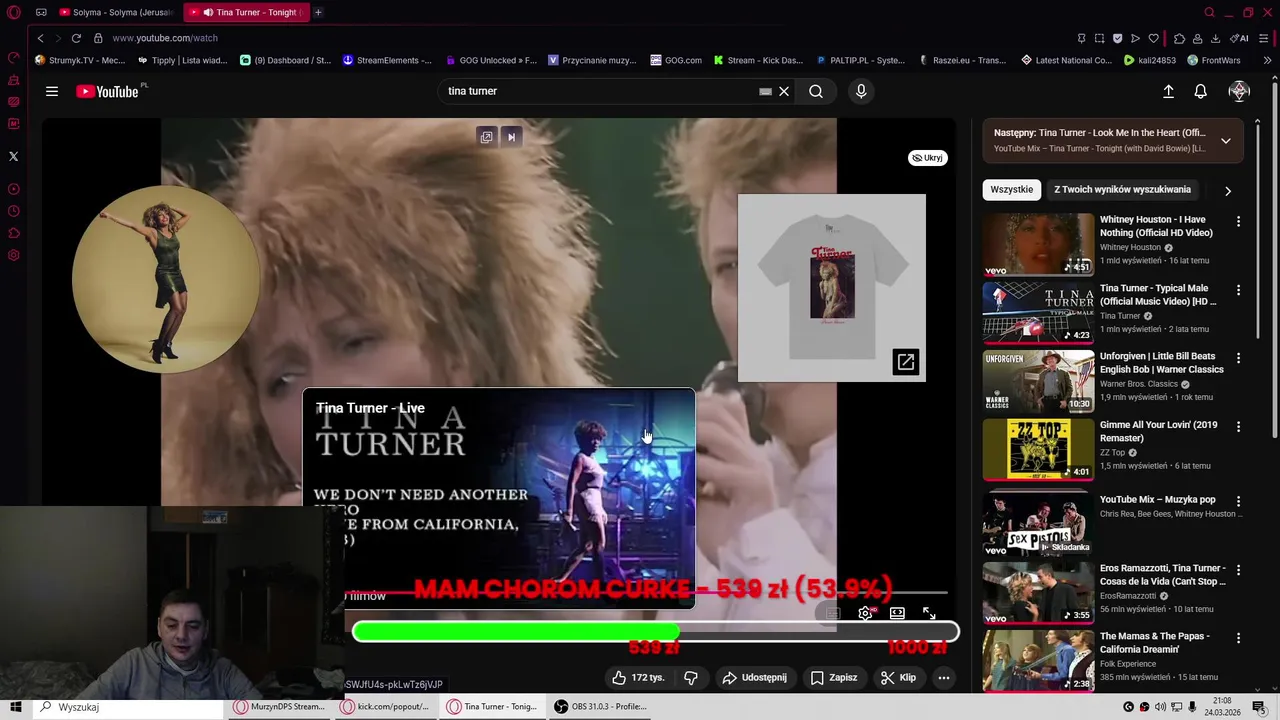Click the Opera GX menu logo
The image size is (1280, 720).
(x=13, y=12)
